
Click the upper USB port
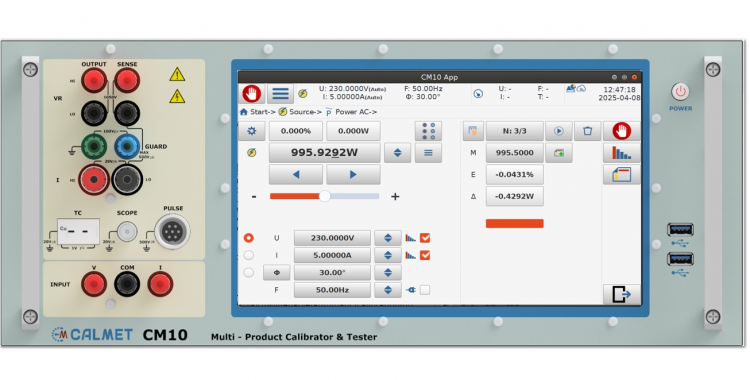click(x=680, y=230)
